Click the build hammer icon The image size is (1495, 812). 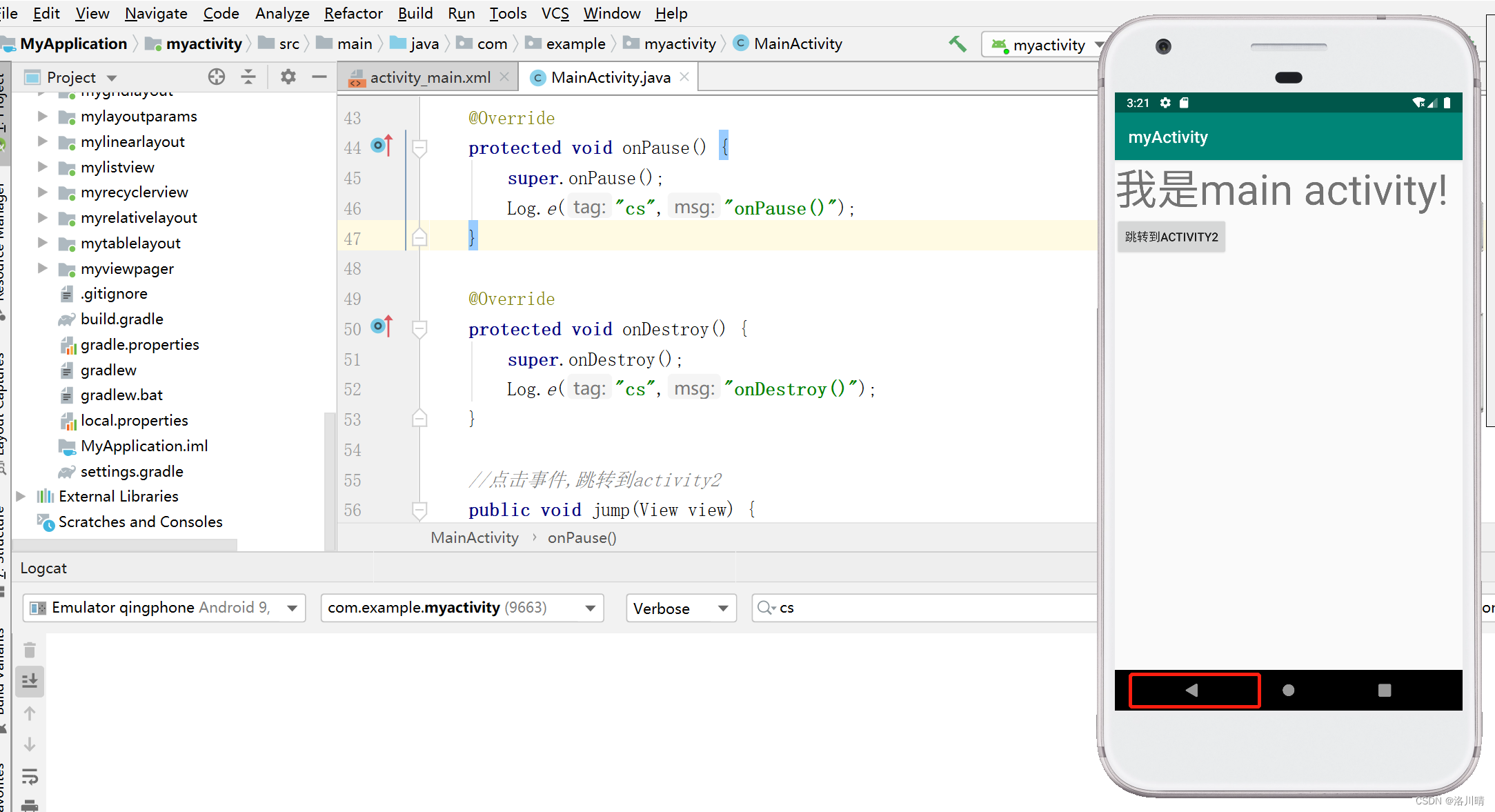[957, 44]
